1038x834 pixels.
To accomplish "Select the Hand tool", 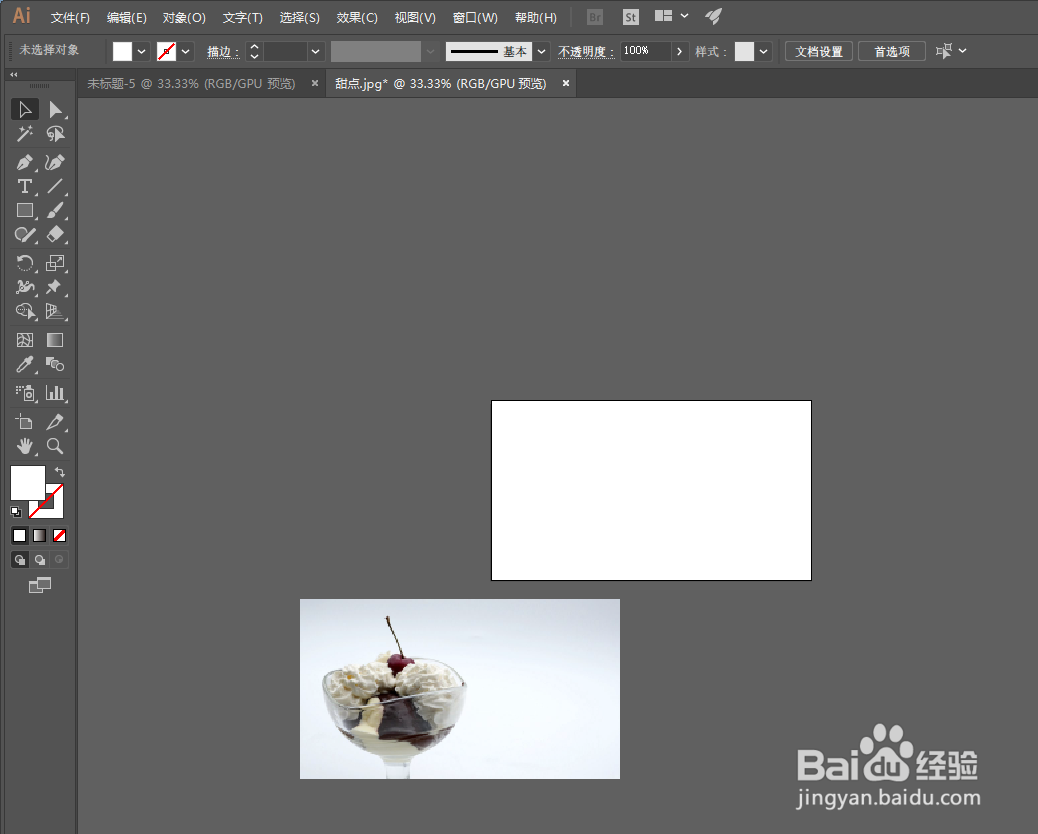I will (25, 446).
